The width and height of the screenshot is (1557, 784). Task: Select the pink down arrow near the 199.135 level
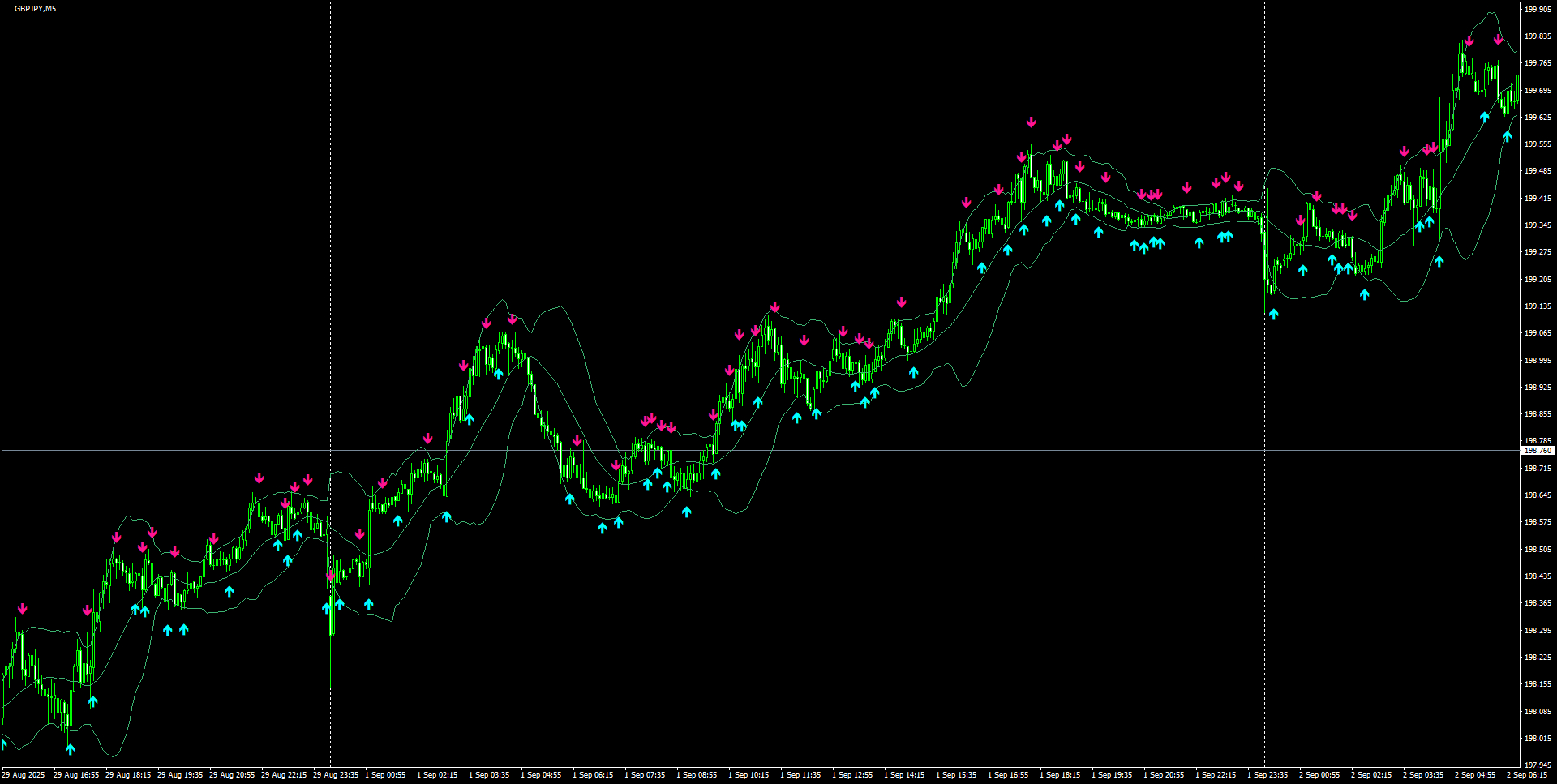pos(902,300)
